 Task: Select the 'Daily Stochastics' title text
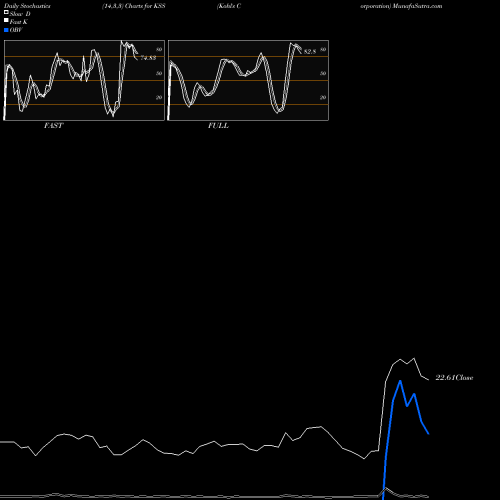tap(27, 6)
